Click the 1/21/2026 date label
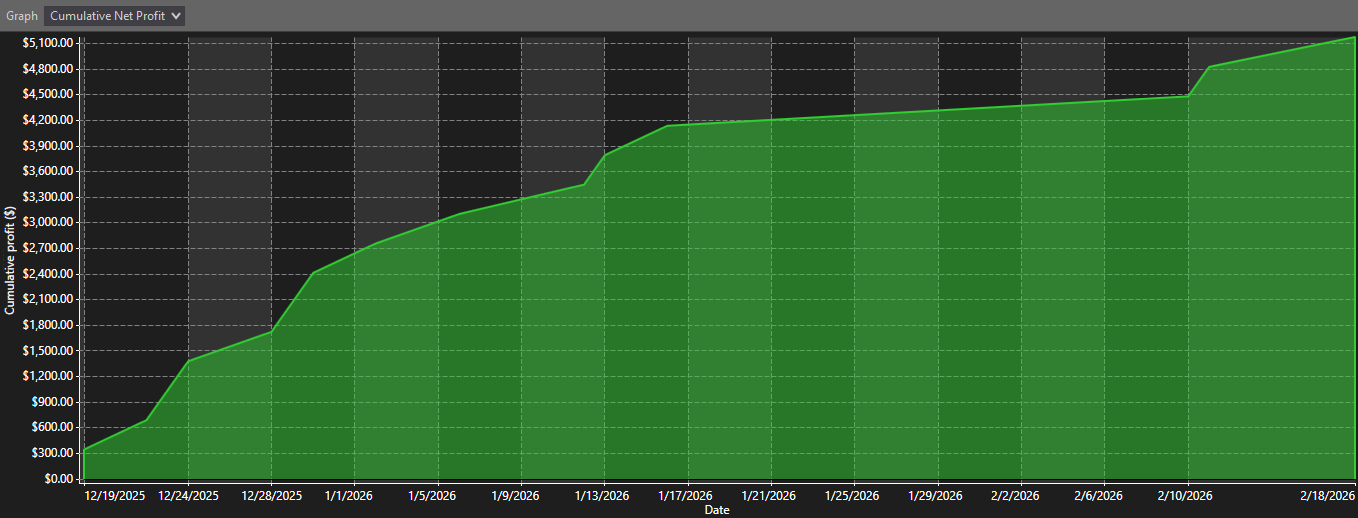This screenshot has width=1358, height=518. 770,495
